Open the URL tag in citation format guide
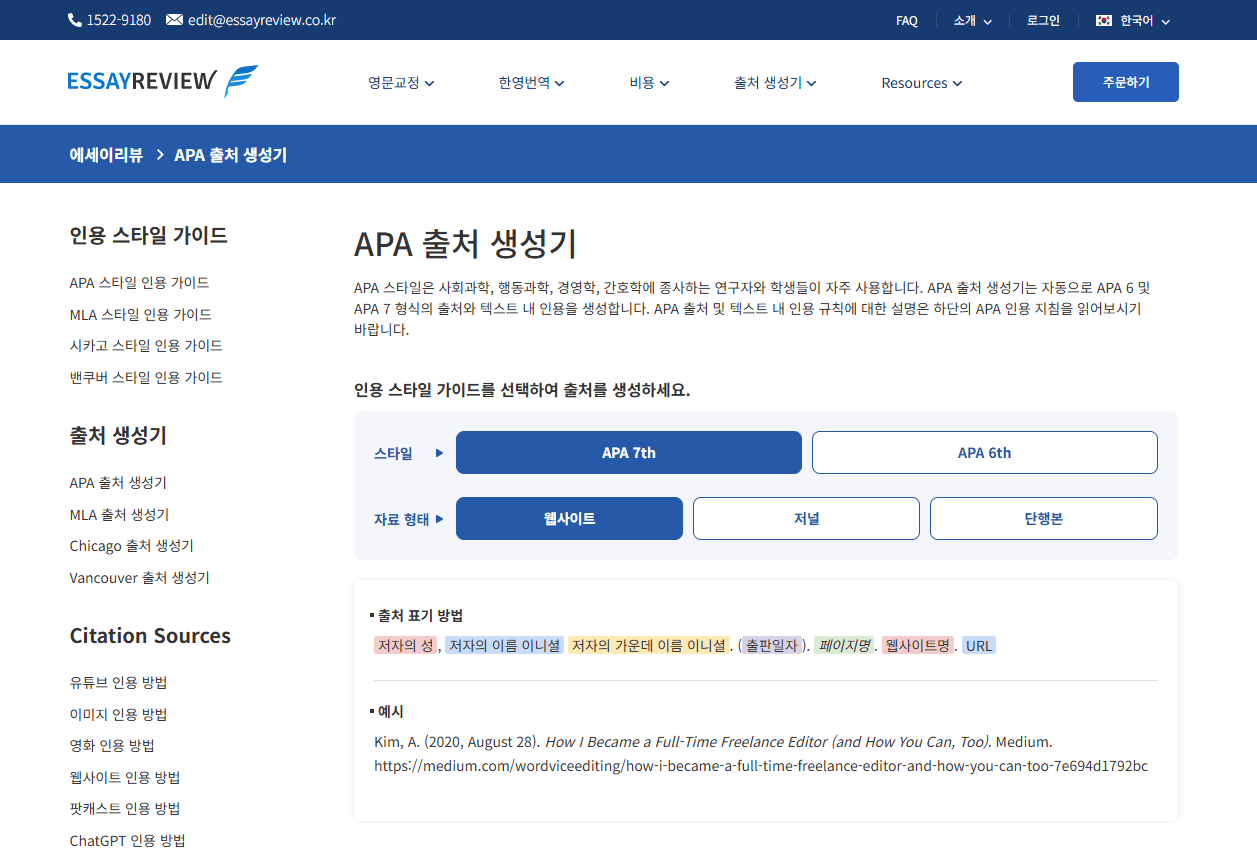Image resolution: width=1257 pixels, height=858 pixels. (979, 645)
